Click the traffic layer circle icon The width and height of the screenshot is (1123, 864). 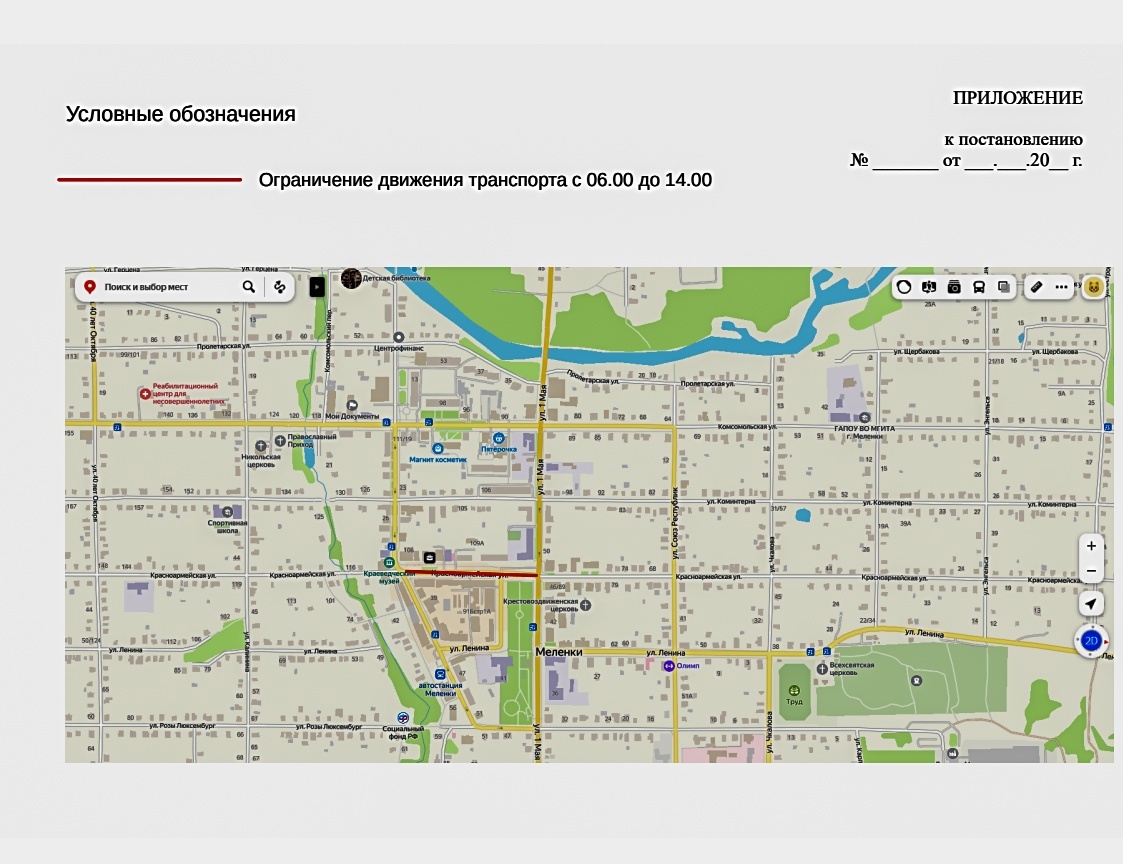[x=904, y=287]
